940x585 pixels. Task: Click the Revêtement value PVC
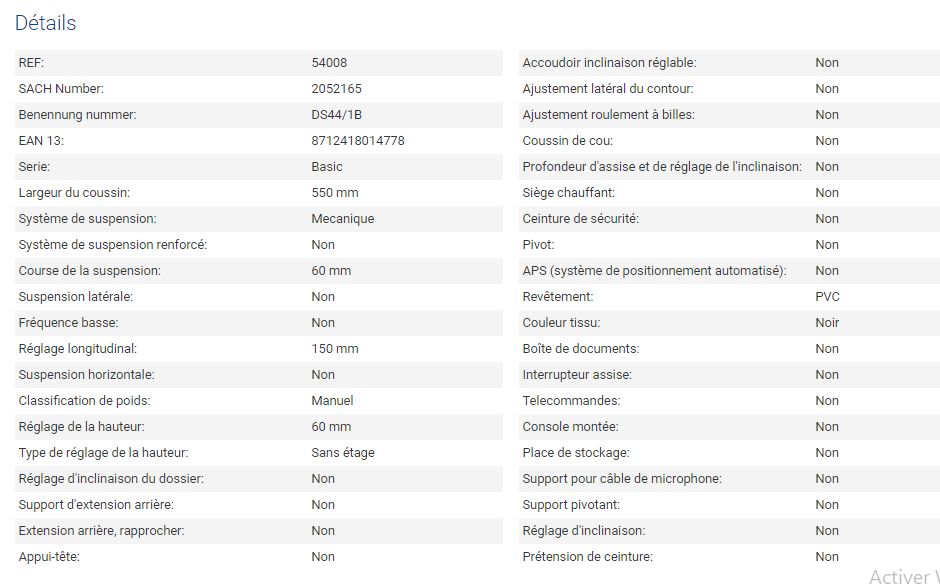(827, 297)
